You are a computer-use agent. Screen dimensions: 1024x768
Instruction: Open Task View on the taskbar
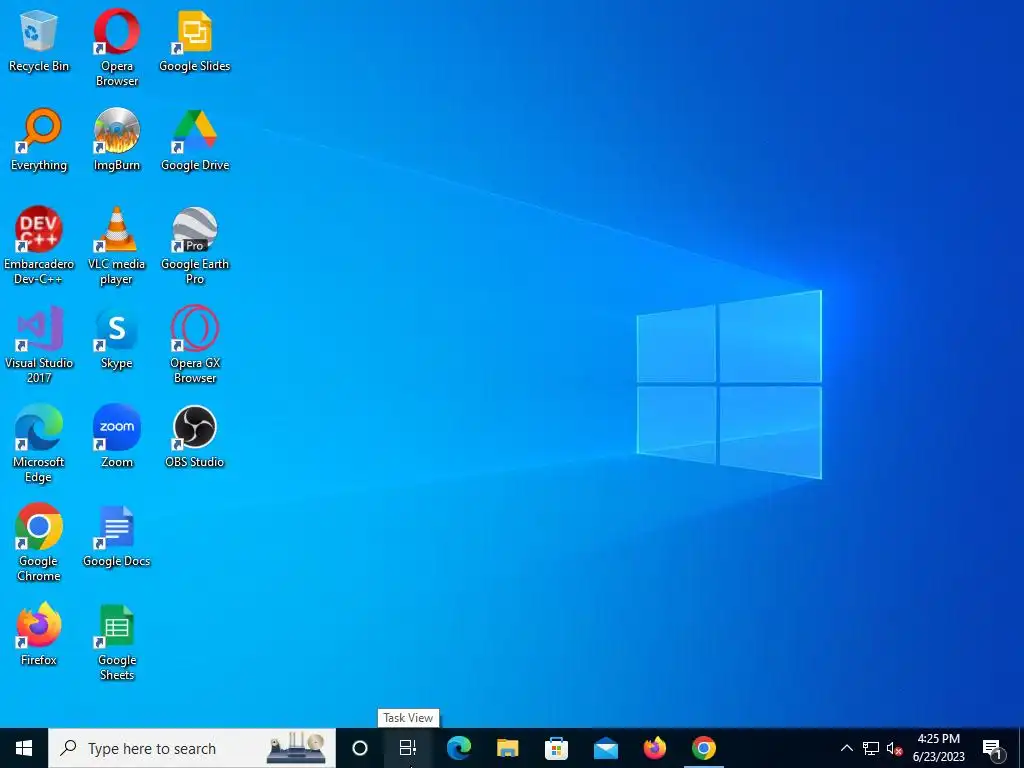(x=408, y=748)
